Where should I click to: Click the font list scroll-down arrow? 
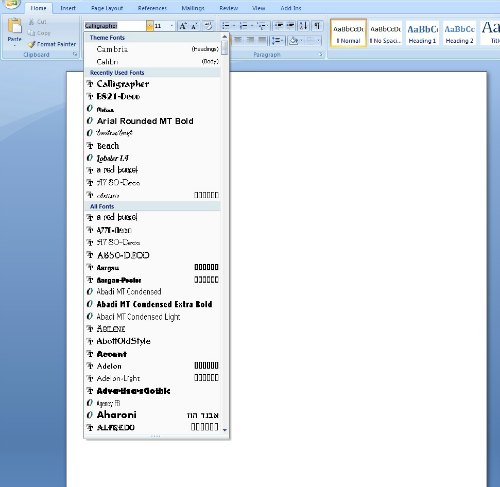225,429
